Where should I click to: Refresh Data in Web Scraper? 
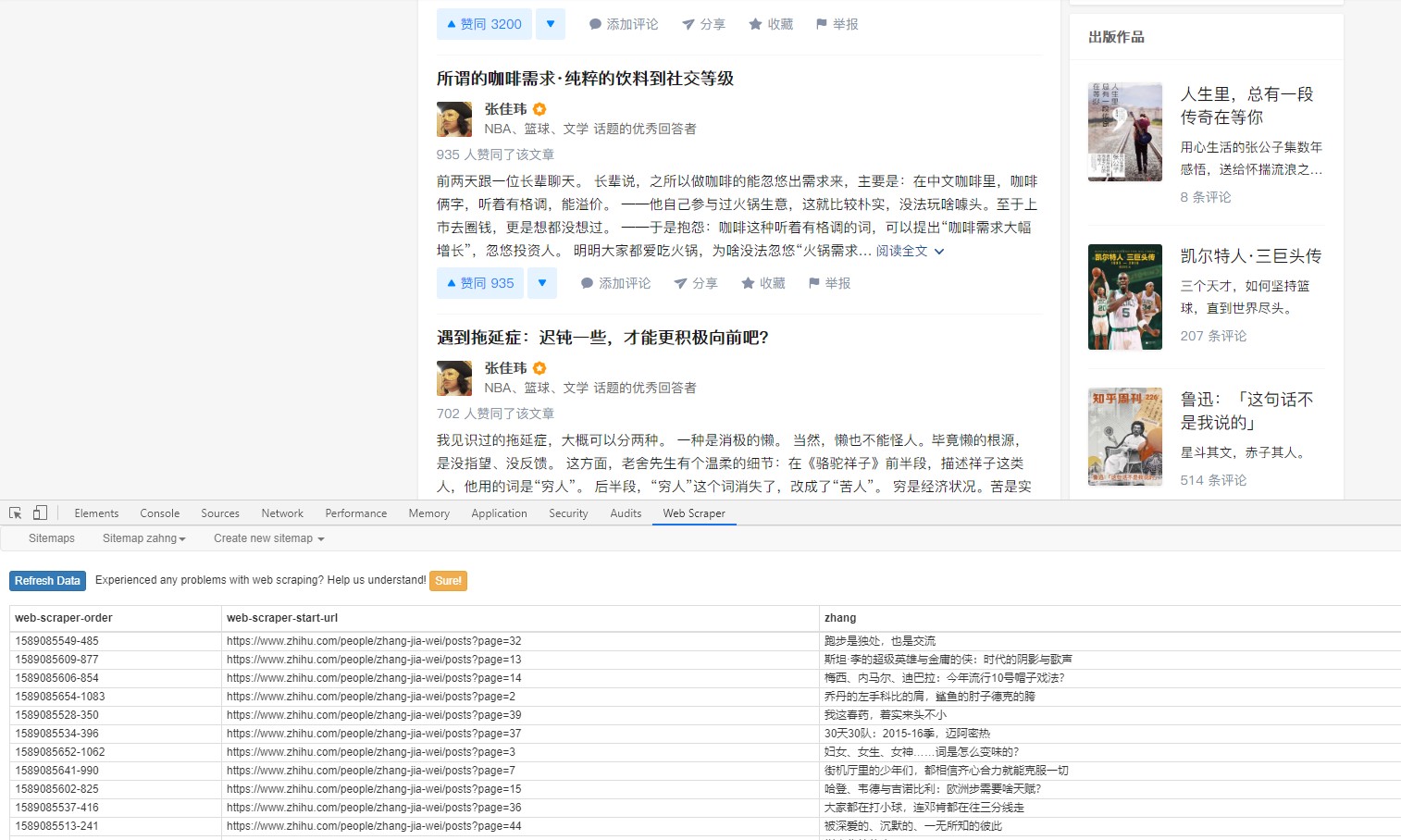pyautogui.click(x=47, y=581)
